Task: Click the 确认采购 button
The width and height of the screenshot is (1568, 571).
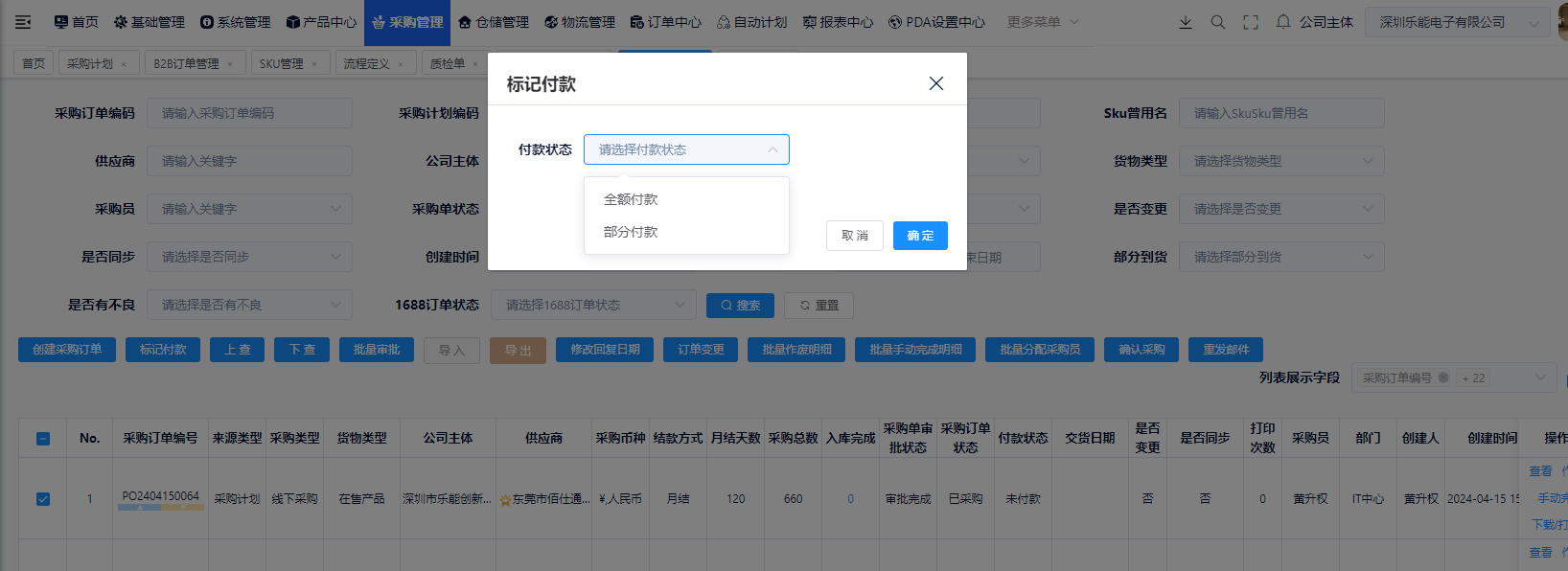Action: coord(1141,350)
